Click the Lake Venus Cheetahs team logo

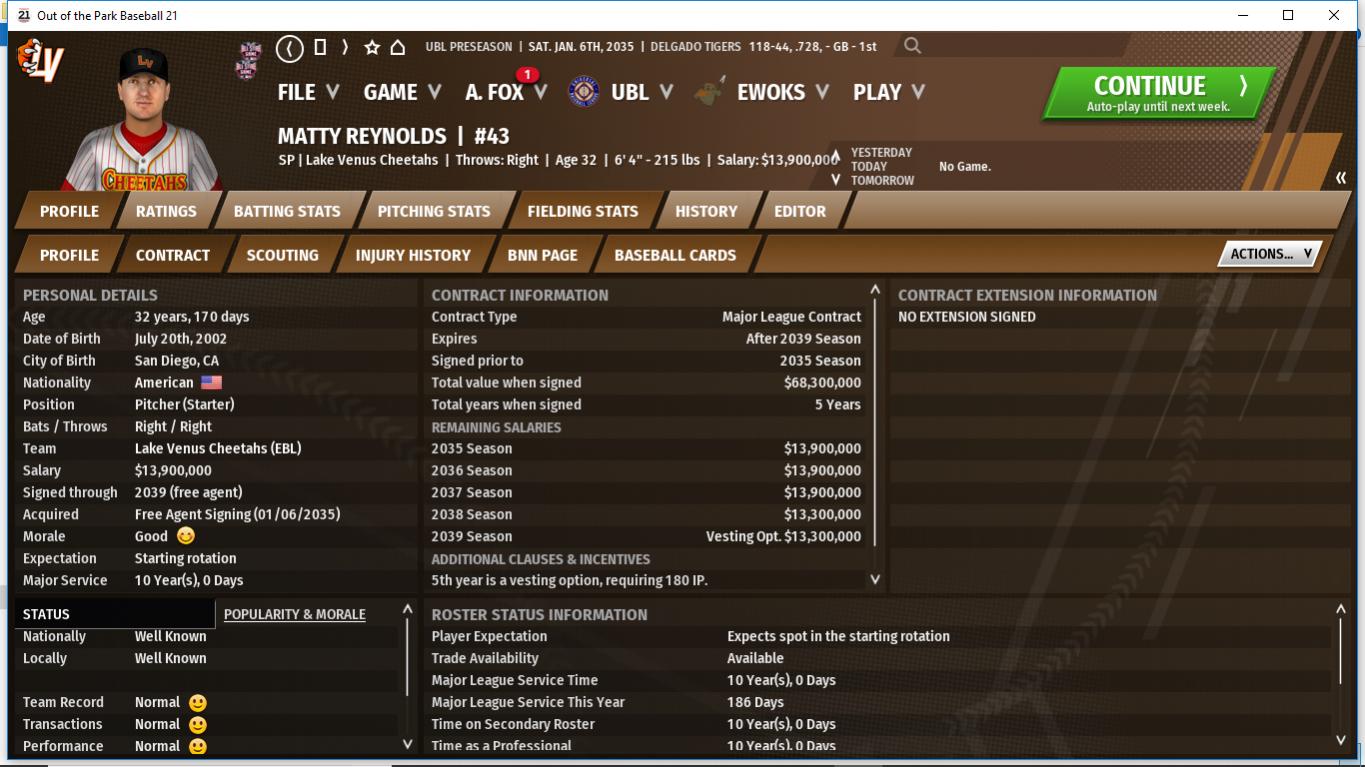(41, 62)
